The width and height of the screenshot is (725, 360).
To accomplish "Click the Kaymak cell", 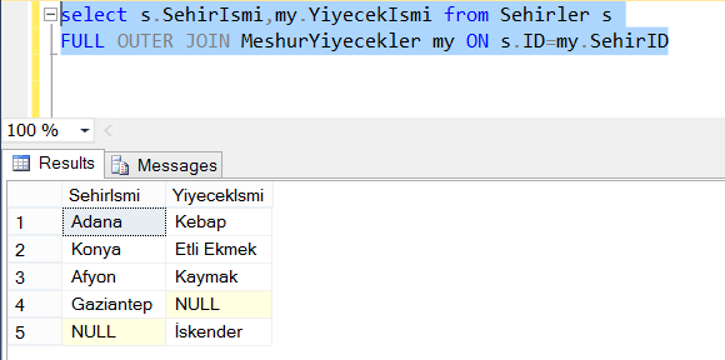I will coord(219,277).
